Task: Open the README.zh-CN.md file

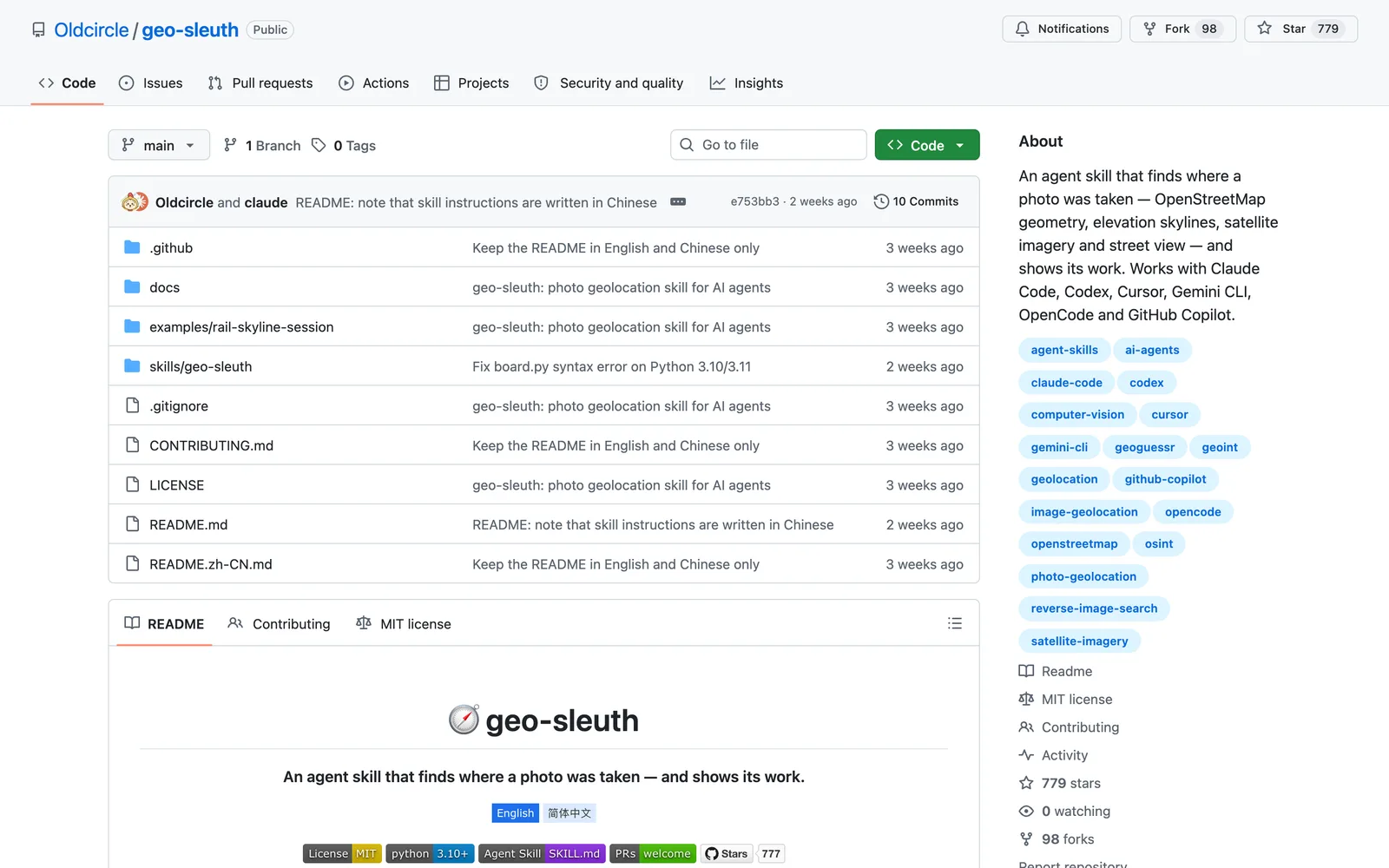Action: tap(211, 564)
